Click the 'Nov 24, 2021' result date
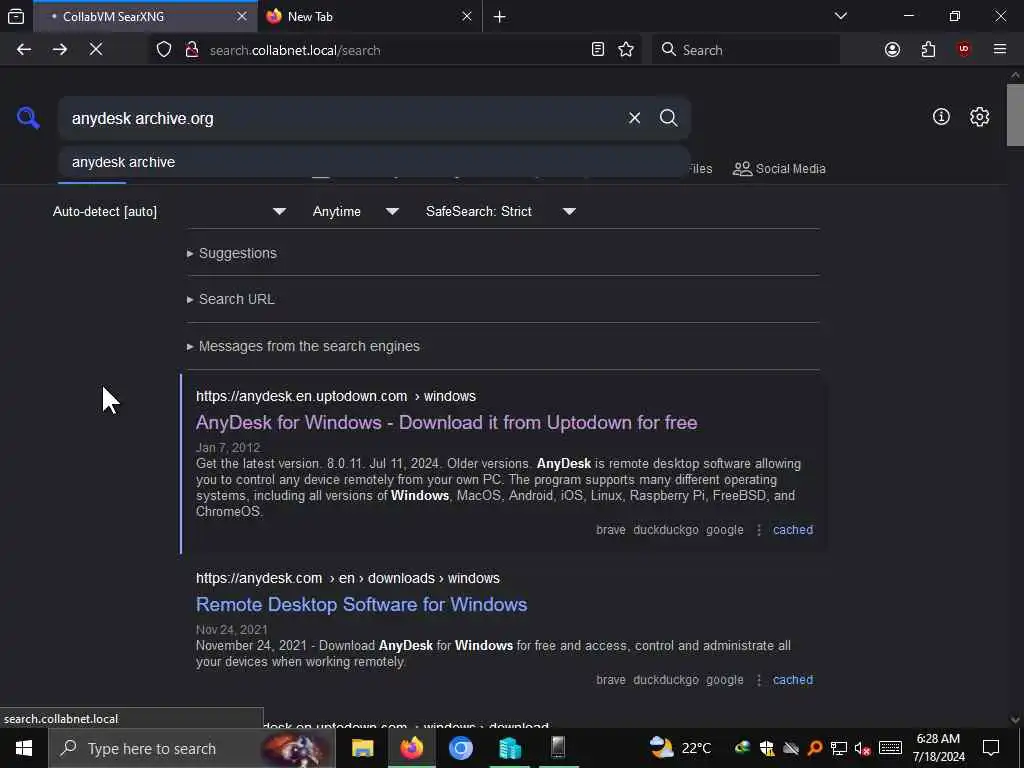Viewport: 1024px width, 768px height. coord(232,630)
